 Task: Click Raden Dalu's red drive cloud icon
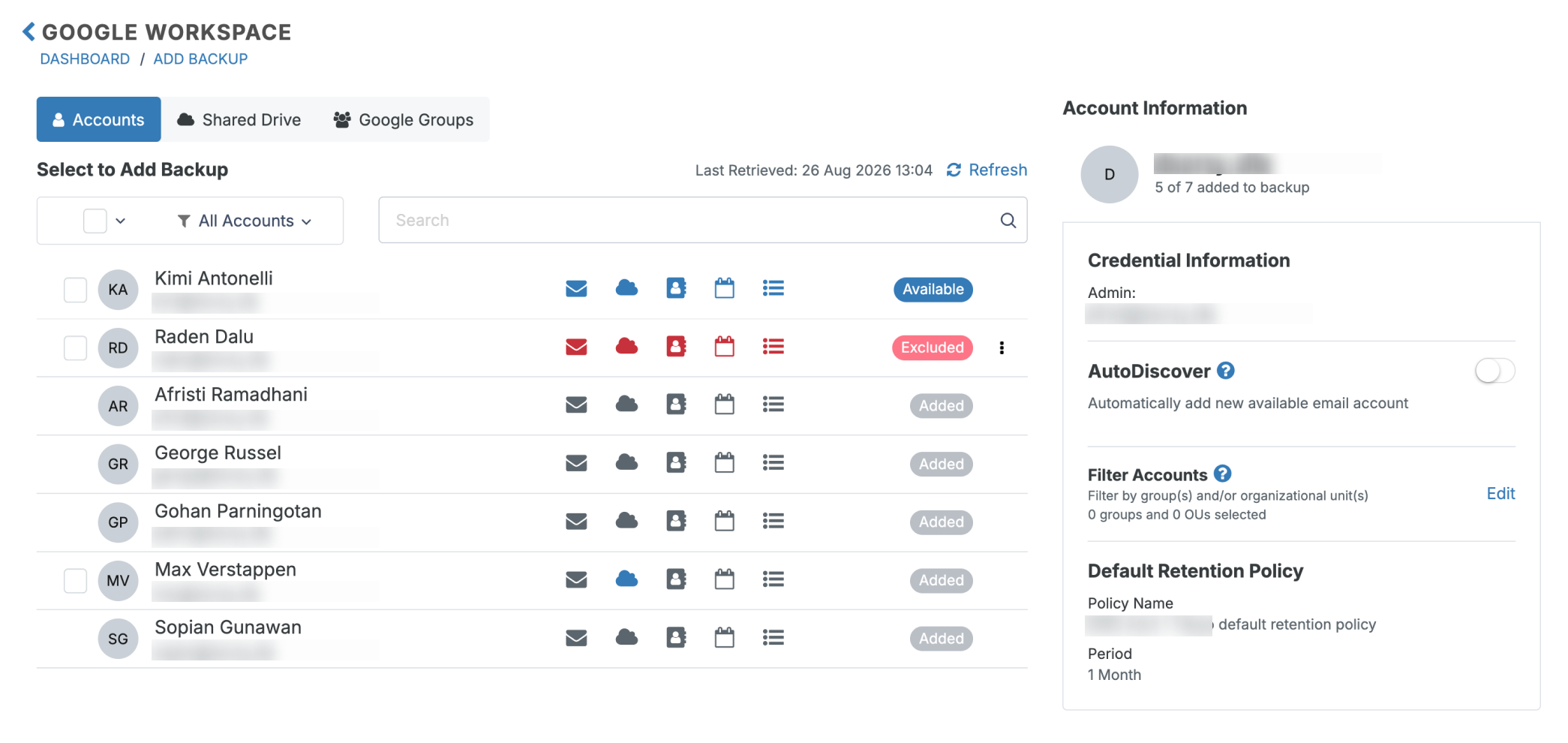coord(626,346)
